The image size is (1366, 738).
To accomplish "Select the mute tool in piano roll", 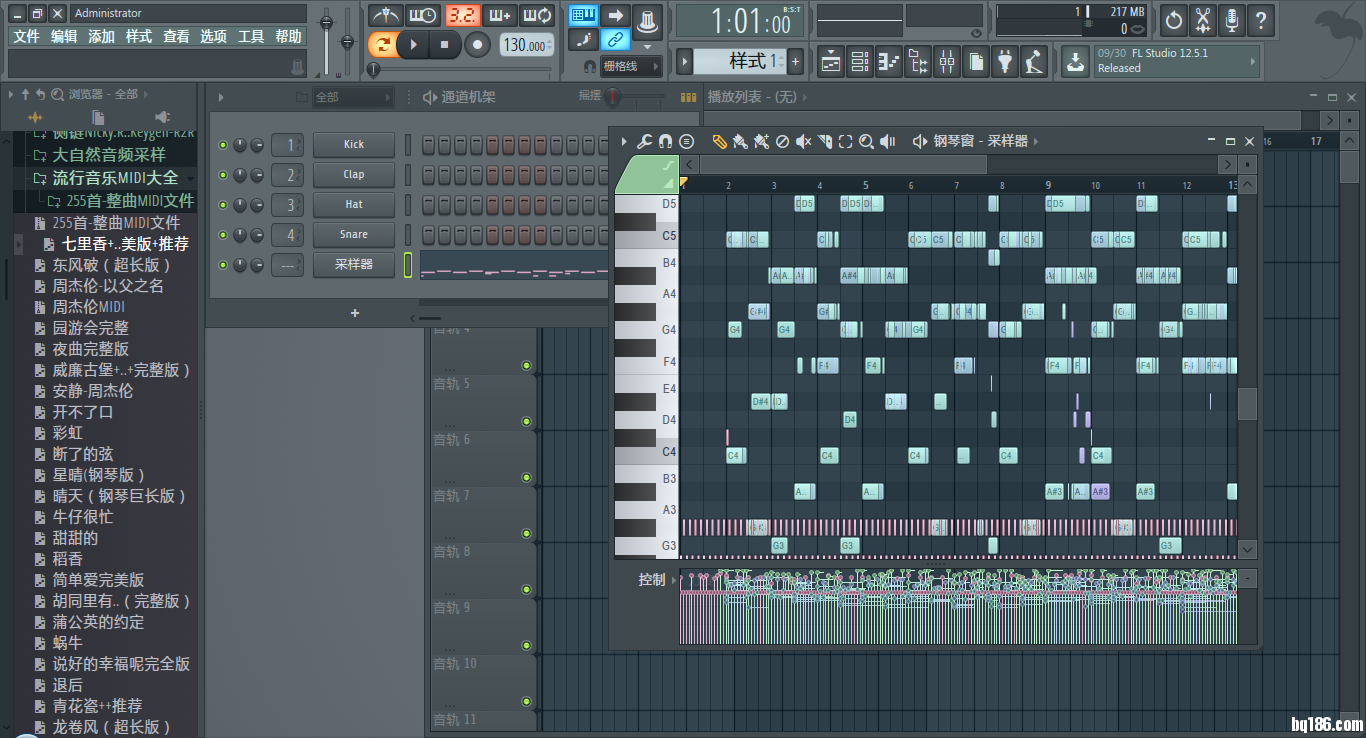I will pyautogui.click(x=803, y=142).
